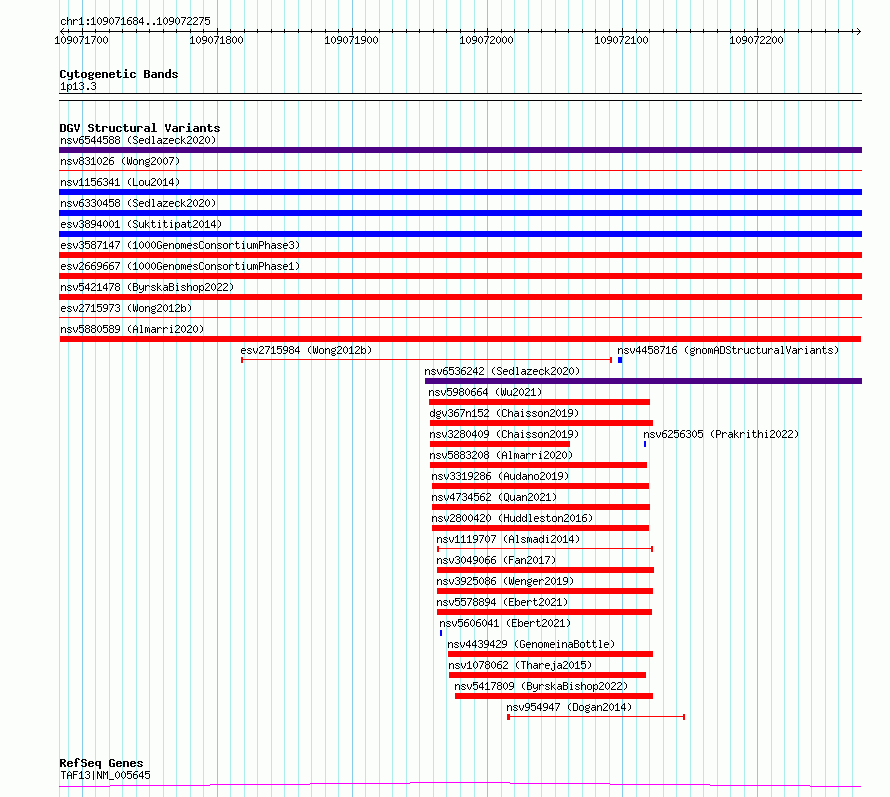
Task: Select the purple nsv6536242 variant bar
Action: point(643,381)
